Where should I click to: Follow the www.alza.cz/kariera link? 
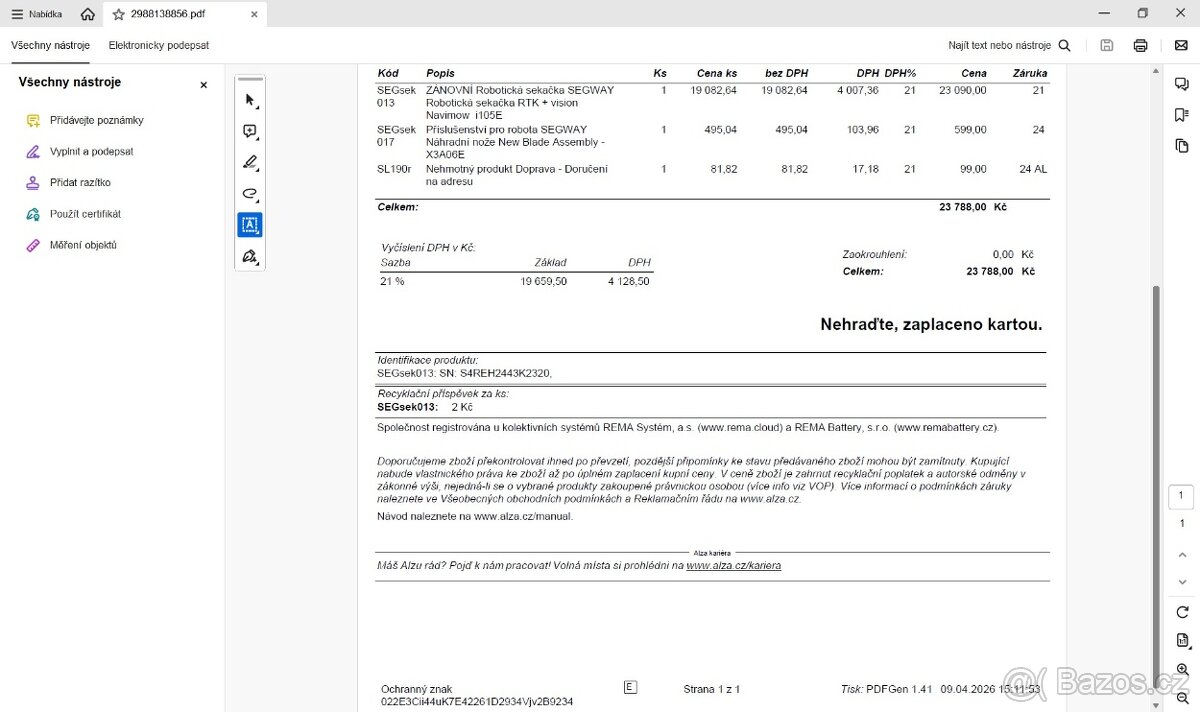tap(733, 566)
